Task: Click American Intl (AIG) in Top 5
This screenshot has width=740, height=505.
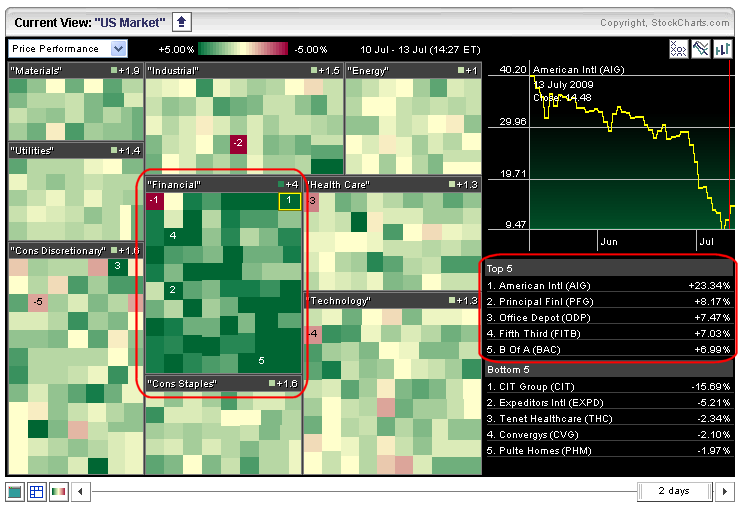Action: (608, 286)
